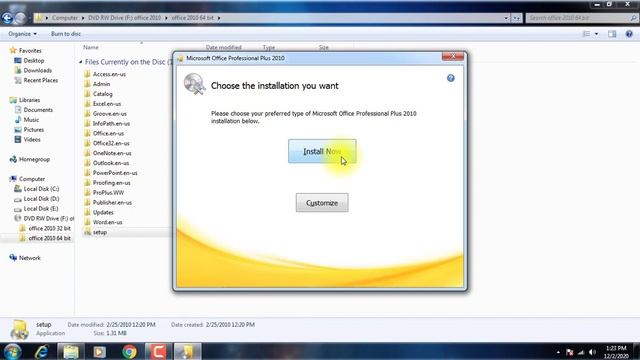Open Downloads in navigation pane

38,70
